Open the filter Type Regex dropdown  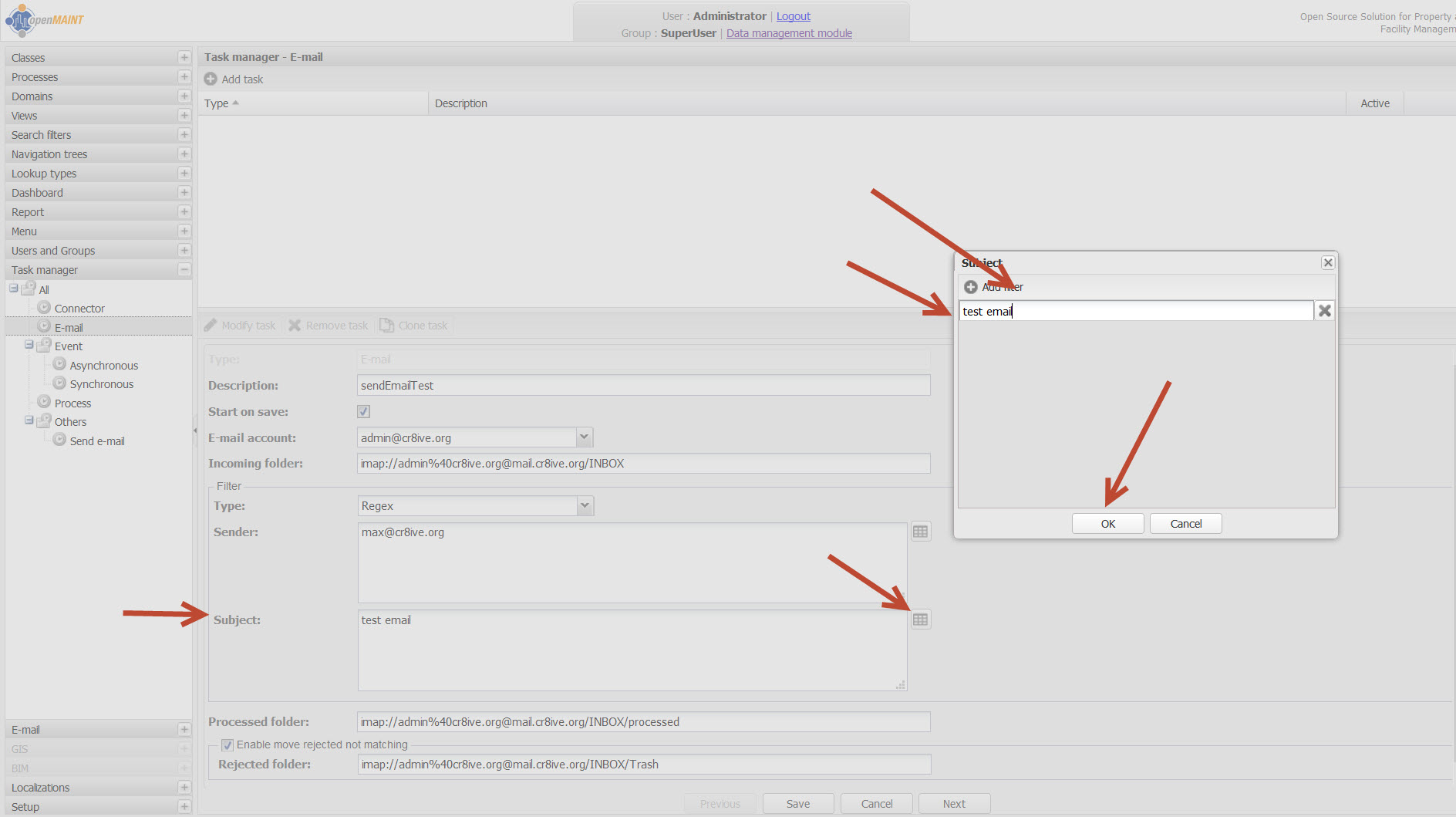tap(585, 506)
